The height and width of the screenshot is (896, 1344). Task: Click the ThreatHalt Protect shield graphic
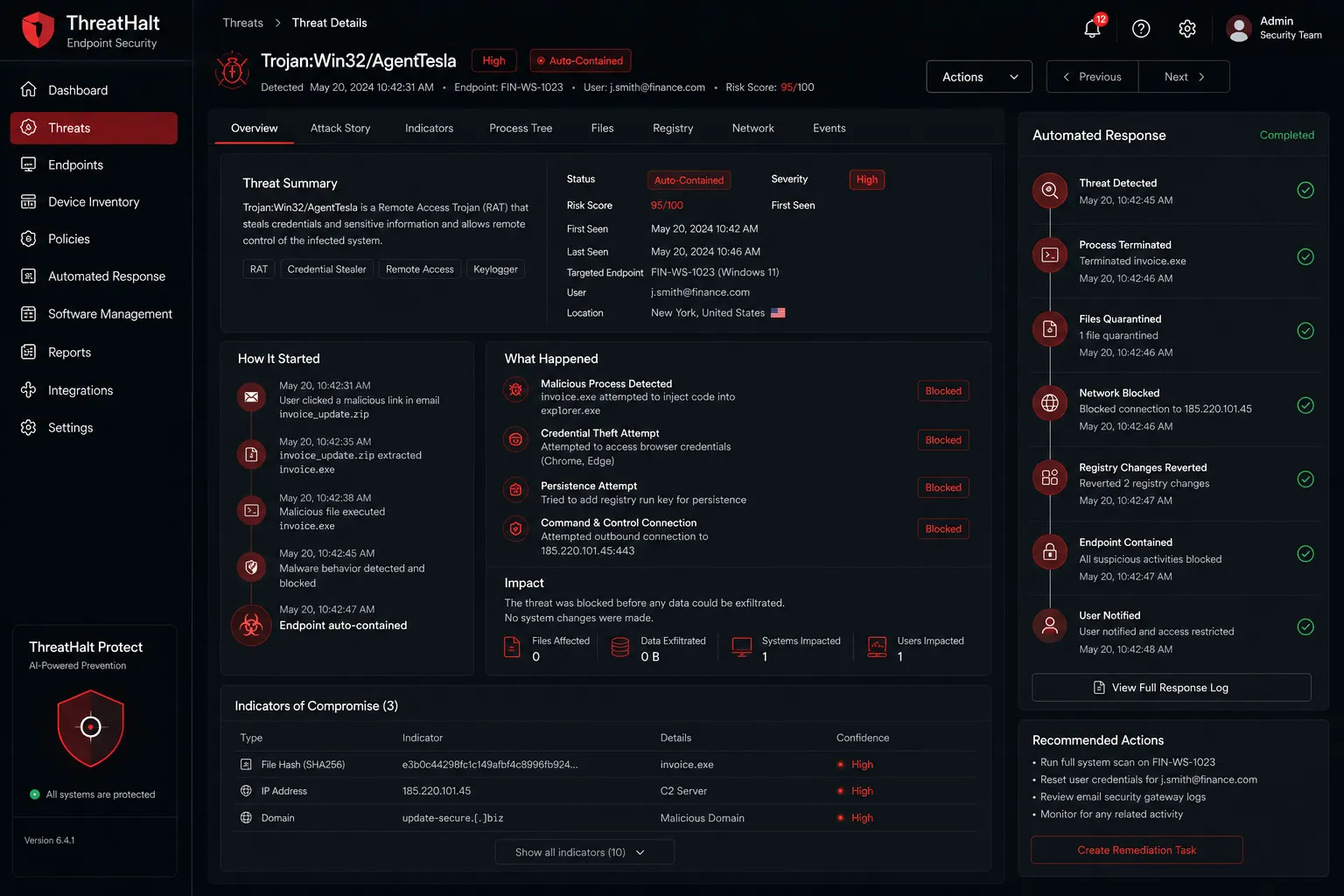pyautogui.click(x=91, y=728)
